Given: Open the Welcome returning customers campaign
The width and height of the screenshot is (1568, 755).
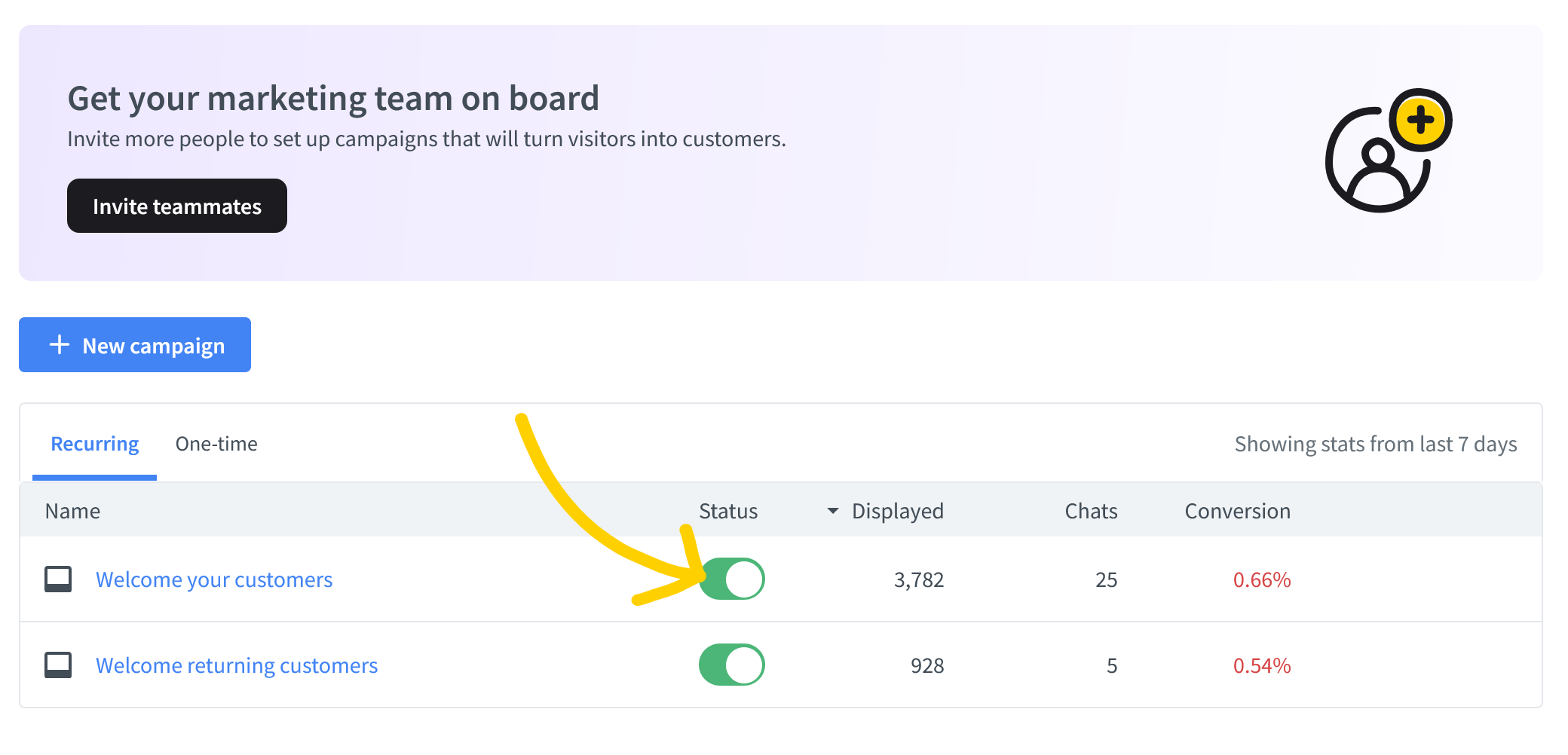Looking at the screenshot, I should click(x=237, y=665).
